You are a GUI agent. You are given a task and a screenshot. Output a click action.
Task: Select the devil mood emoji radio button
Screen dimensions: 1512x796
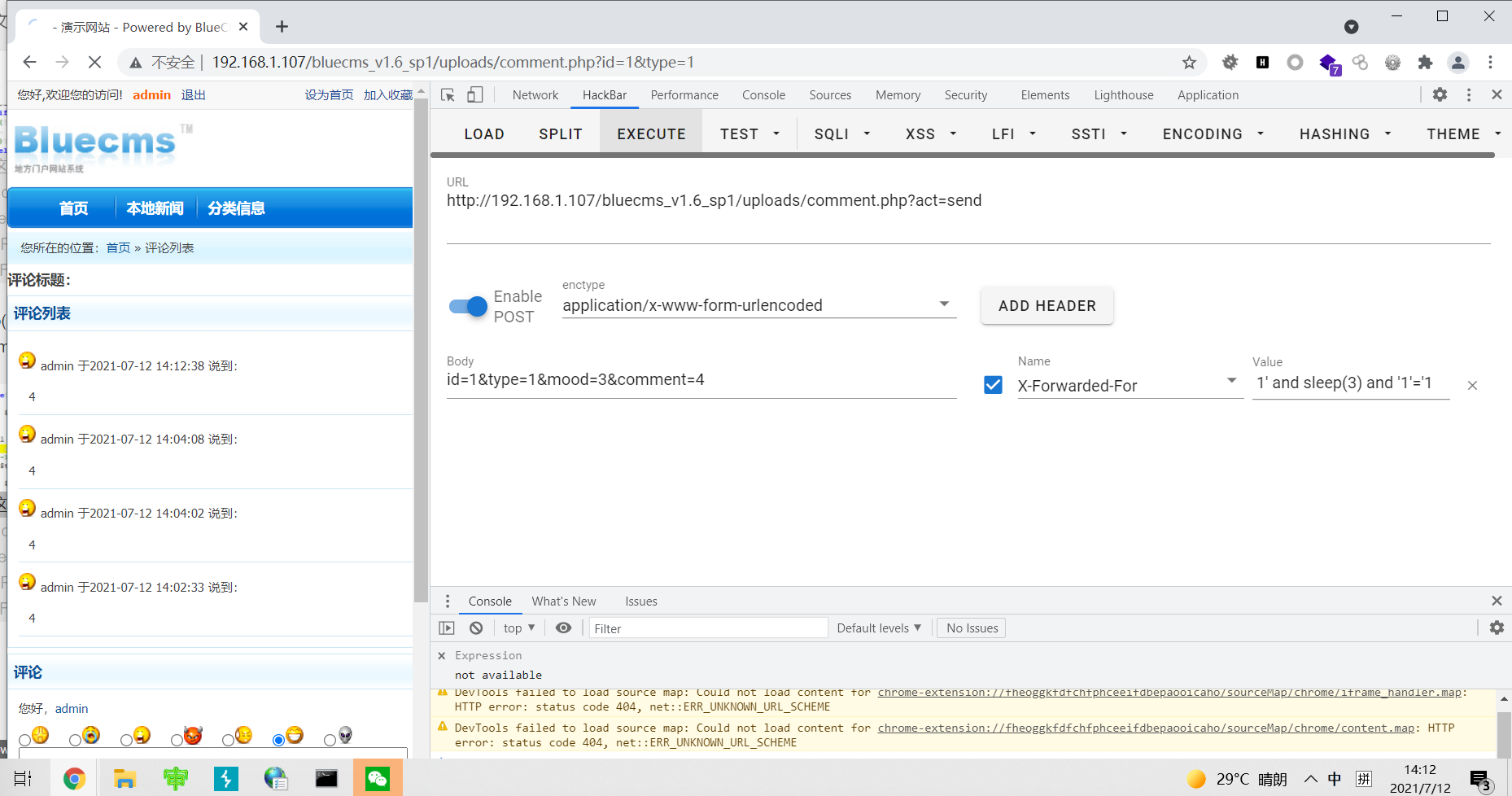click(177, 740)
